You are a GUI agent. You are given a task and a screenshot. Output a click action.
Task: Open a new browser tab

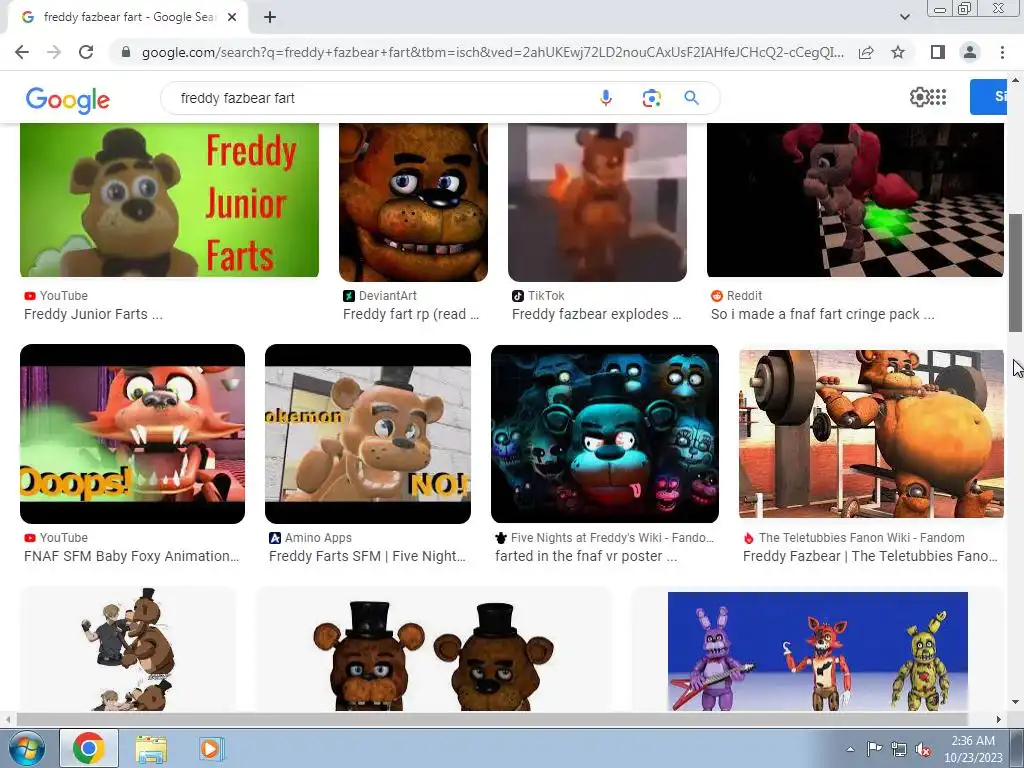[270, 18]
